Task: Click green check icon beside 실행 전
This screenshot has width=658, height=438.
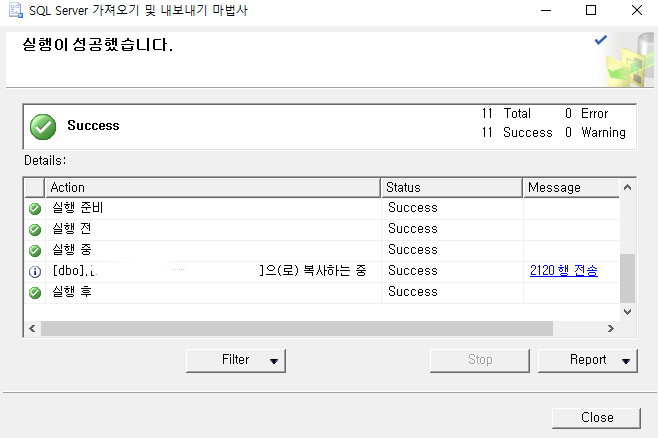Action: 35,229
